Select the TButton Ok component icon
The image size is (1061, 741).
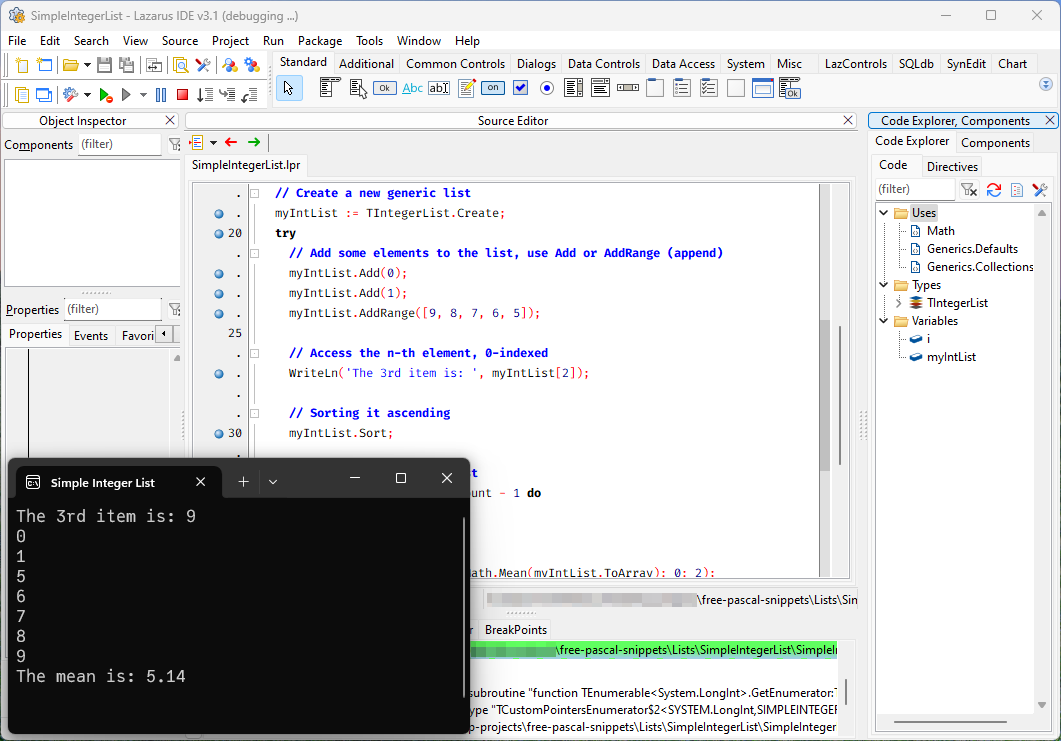(385, 88)
